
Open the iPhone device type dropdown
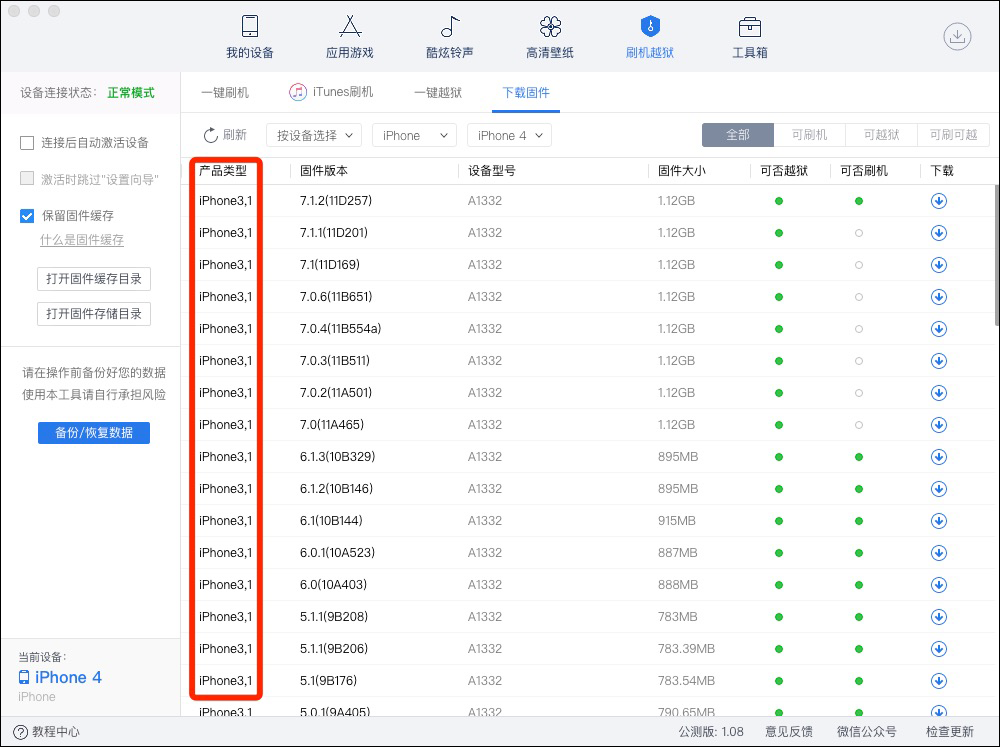click(415, 135)
